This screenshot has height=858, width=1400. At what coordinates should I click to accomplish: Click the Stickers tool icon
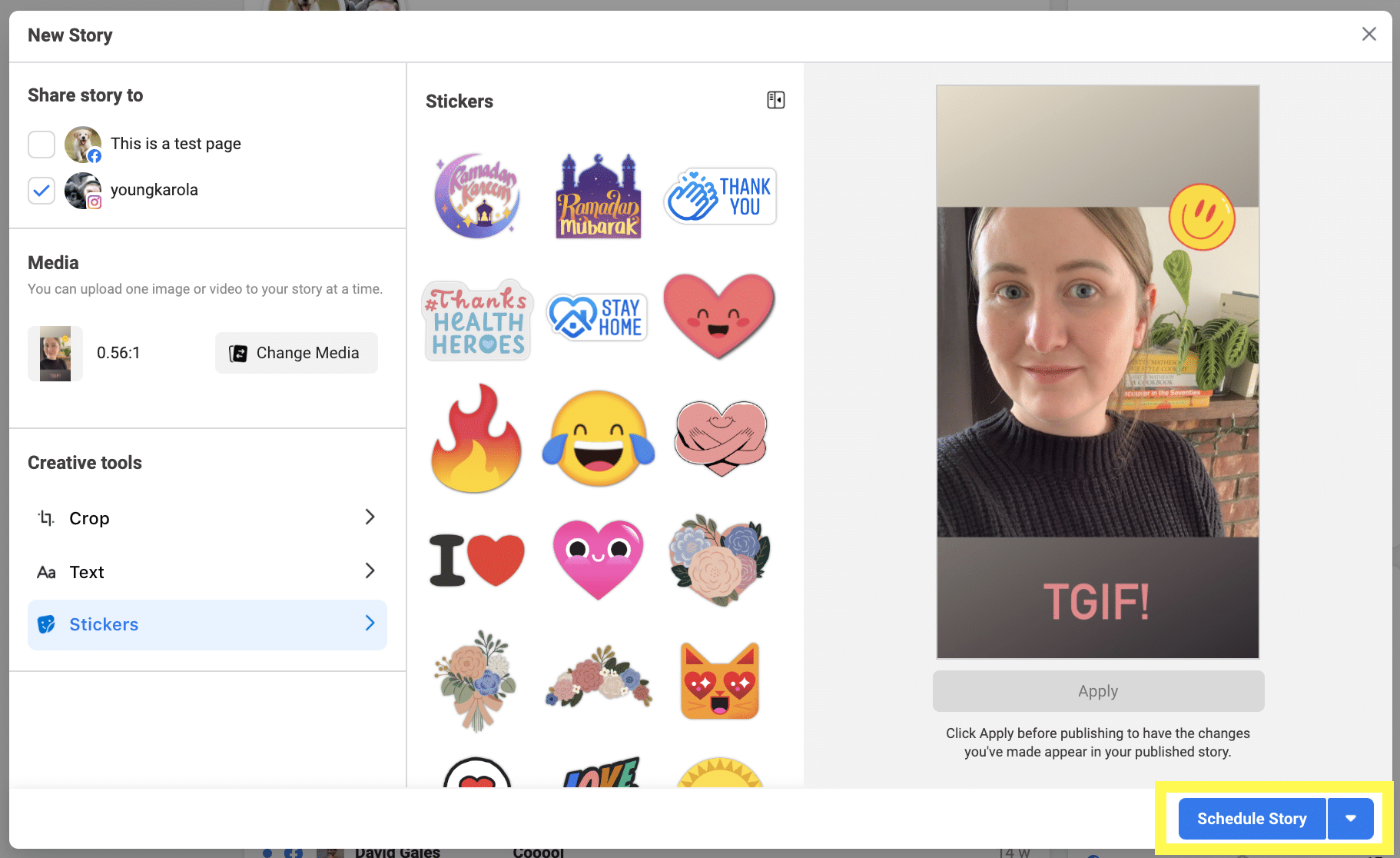coord(46,624)
